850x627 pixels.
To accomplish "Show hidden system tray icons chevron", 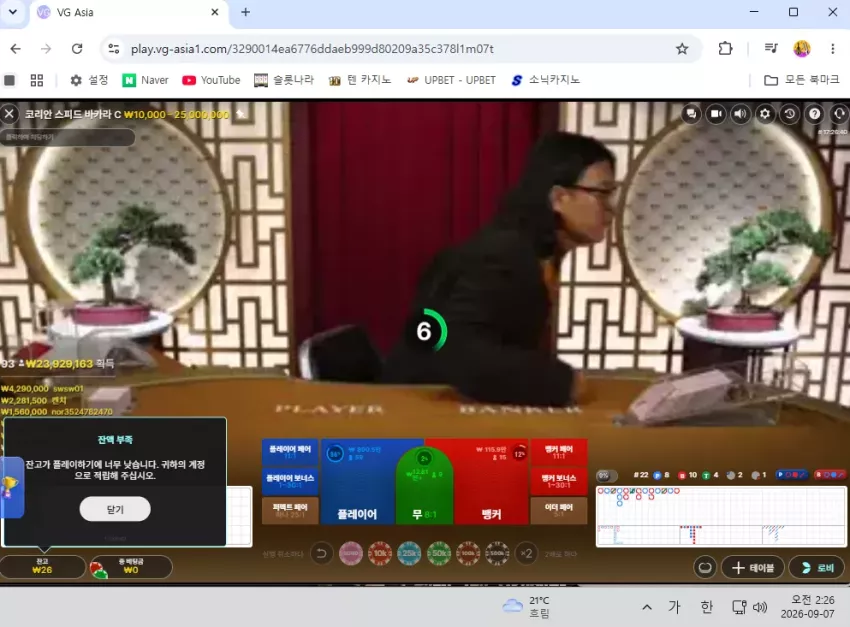I will tap(647, 607).
